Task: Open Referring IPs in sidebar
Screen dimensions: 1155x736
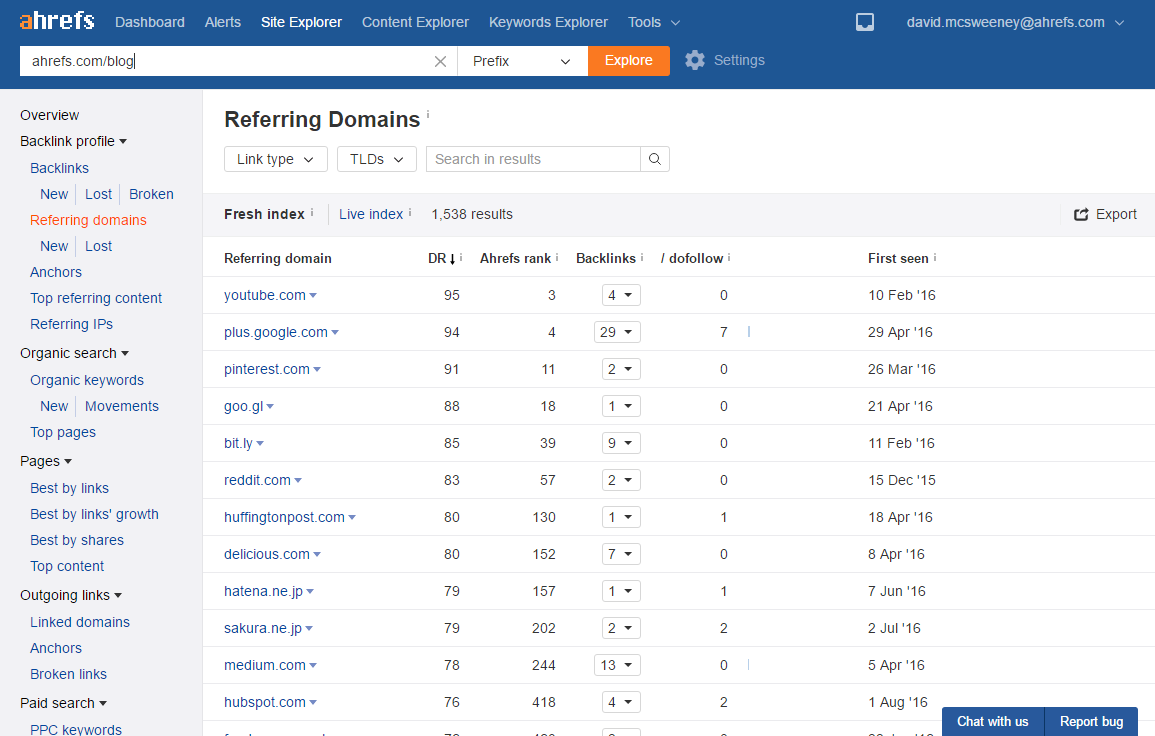Action: pyautogui.click(x=71, y=324)
